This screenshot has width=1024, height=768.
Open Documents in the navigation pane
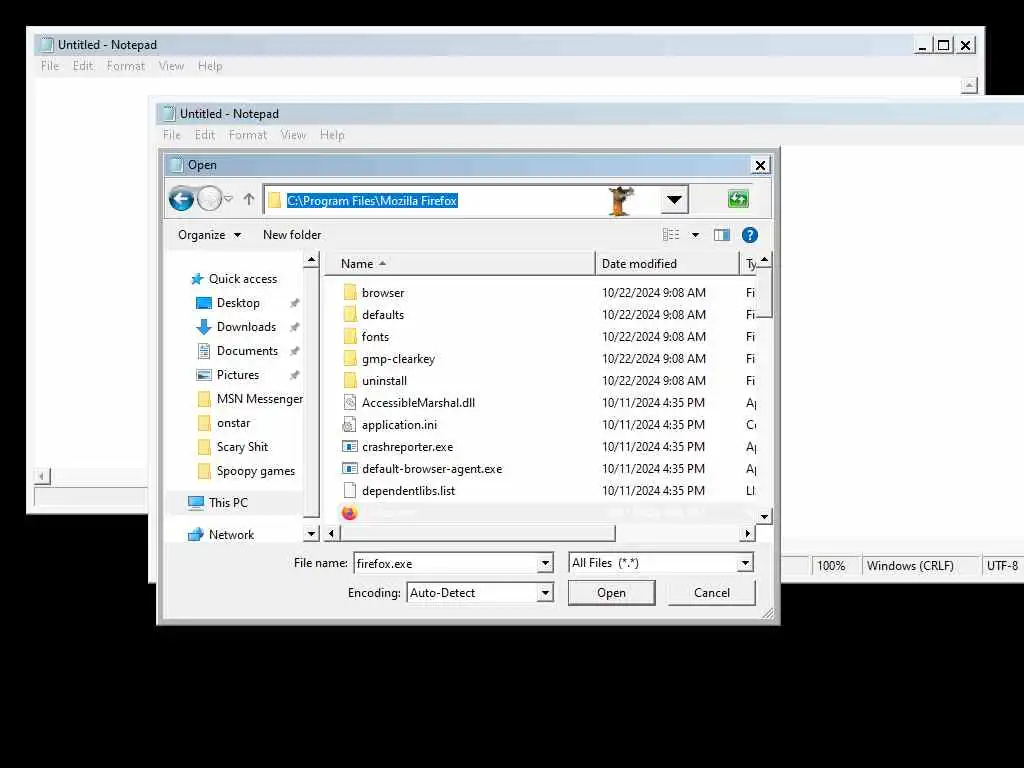(237, 351)
